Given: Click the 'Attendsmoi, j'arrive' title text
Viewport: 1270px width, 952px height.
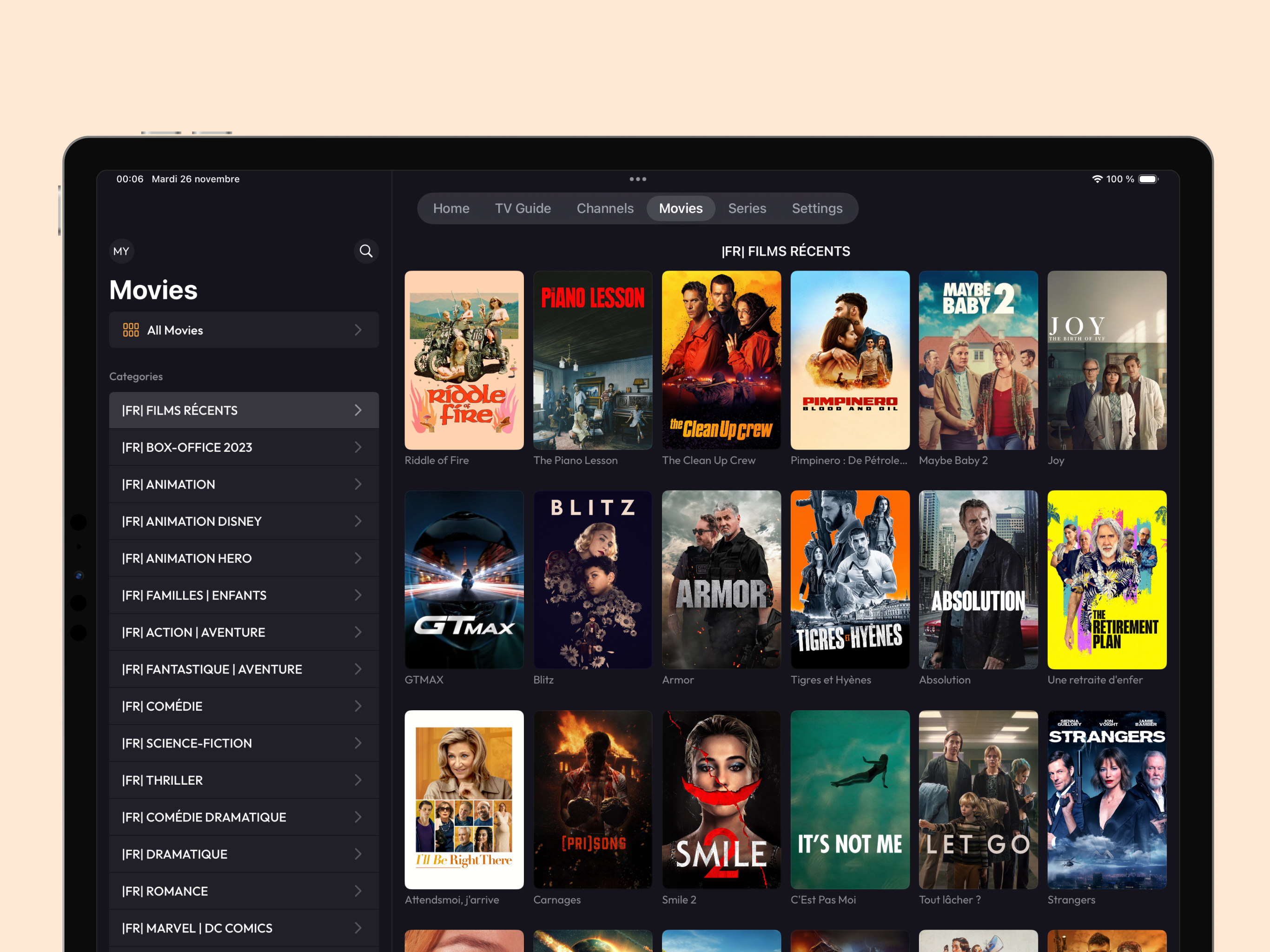Looking at the screenshot, I should (452, 900).
